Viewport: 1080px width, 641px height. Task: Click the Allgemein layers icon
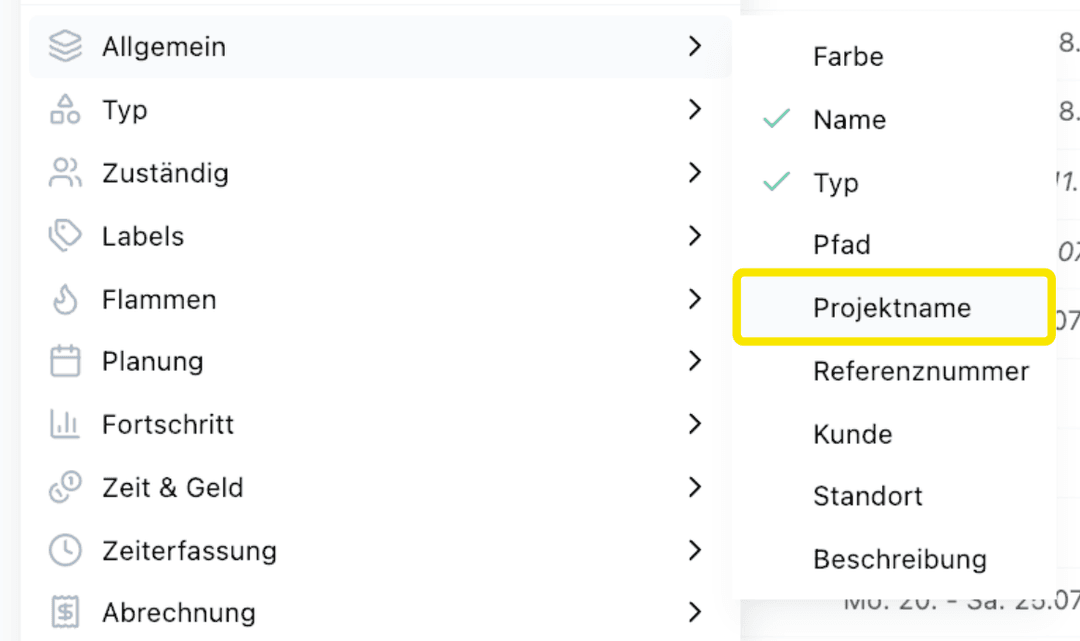[x=65, y=46]
